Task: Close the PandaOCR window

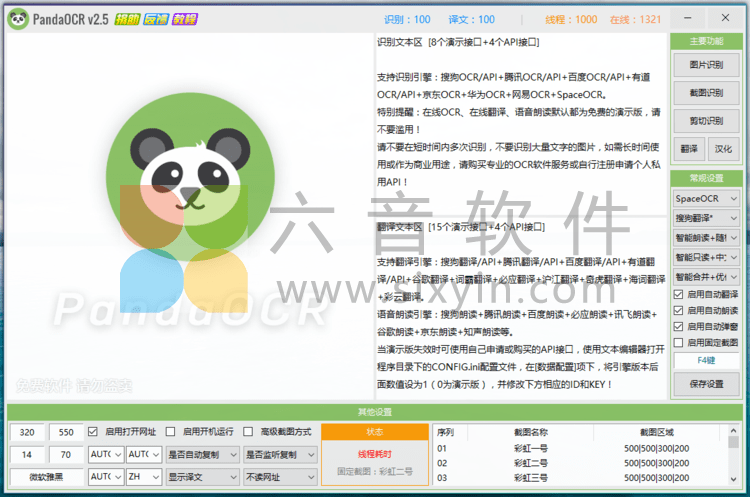Action: pos(725,18)
